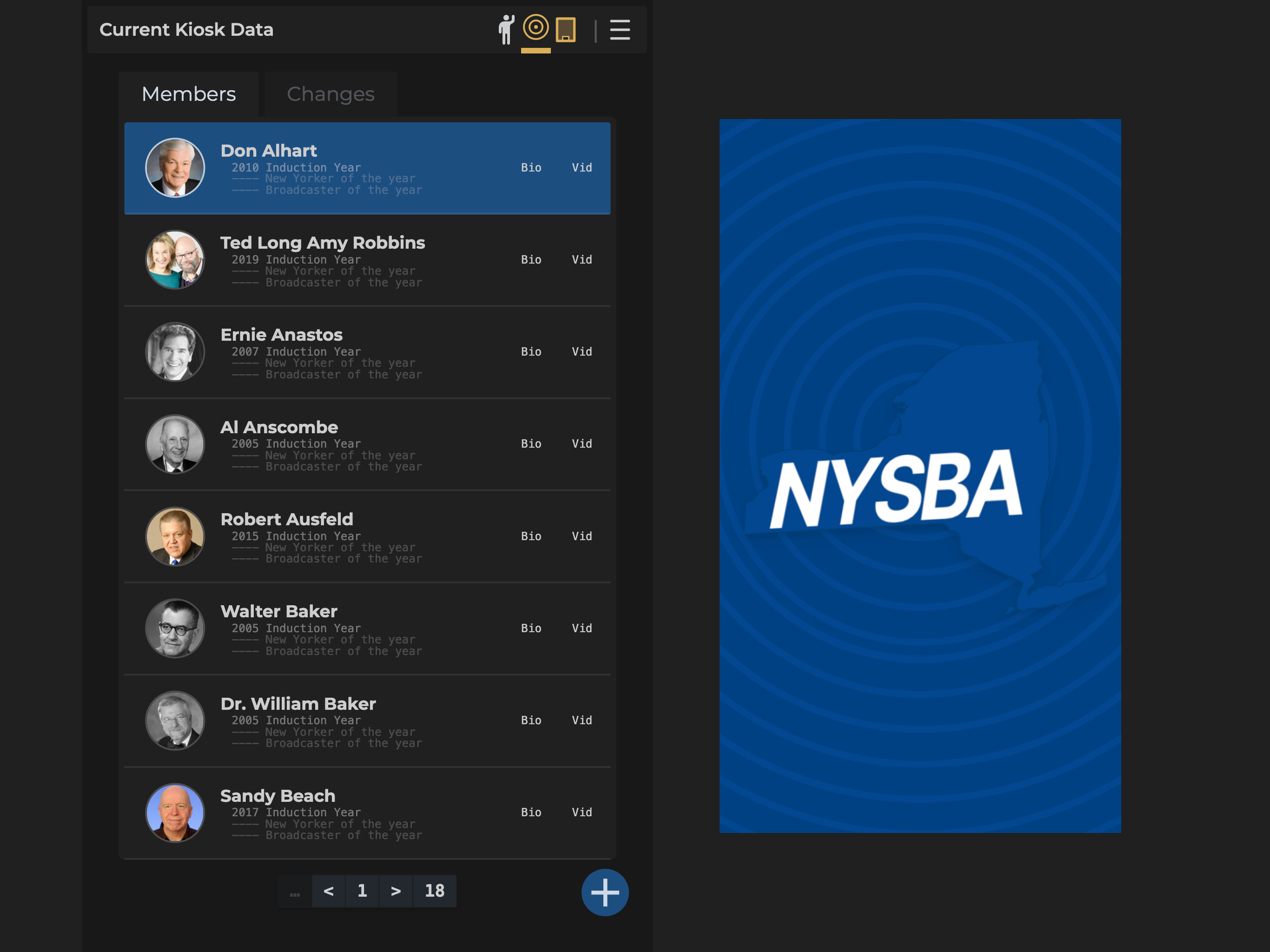Open Vid for Robert Ausfeld

tap(582, 535)
